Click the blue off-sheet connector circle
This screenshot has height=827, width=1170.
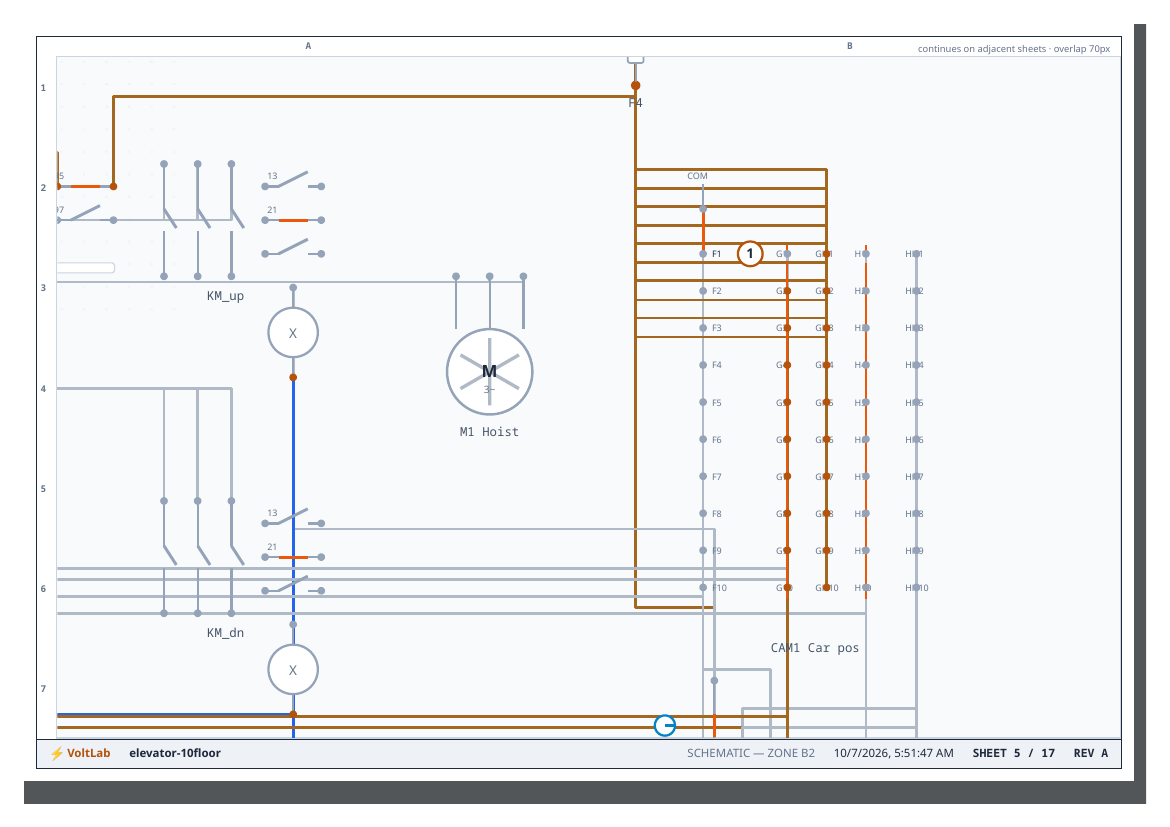665,725
